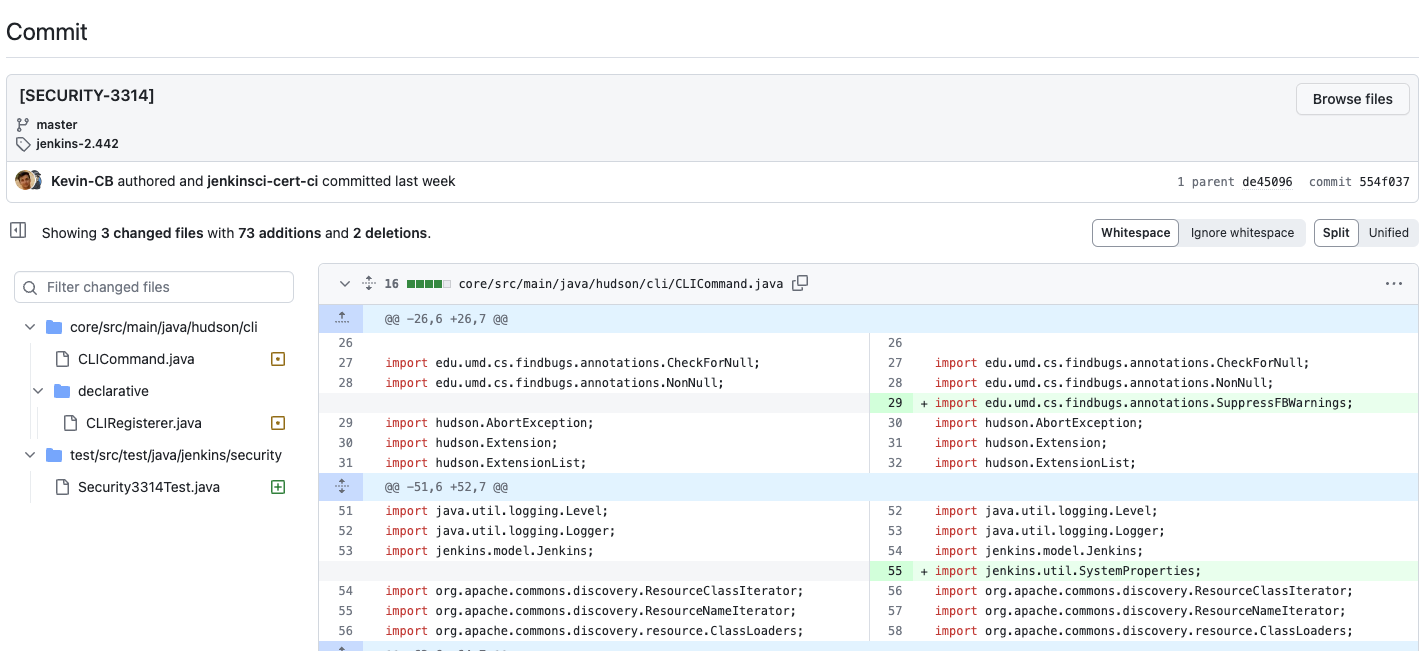This screenshot has height=651, width=1423.
Task: Expand all lines of CLICommand.java diff
Action: coord(368,284)
